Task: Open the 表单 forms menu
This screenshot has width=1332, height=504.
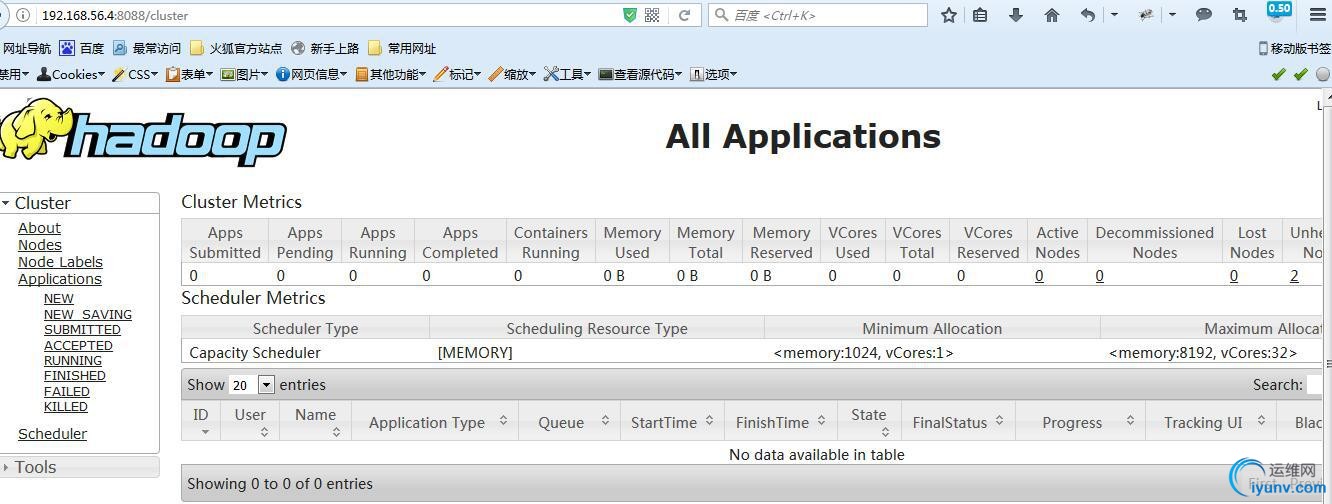Action: click(x=189, y=74)
